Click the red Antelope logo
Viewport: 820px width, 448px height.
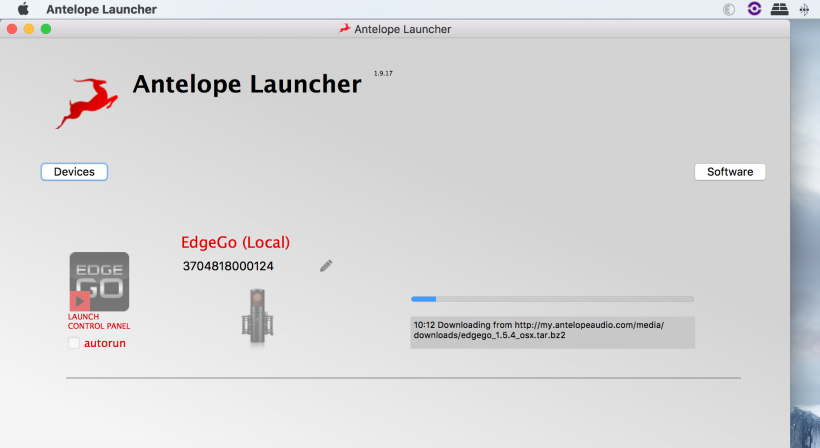87,102
